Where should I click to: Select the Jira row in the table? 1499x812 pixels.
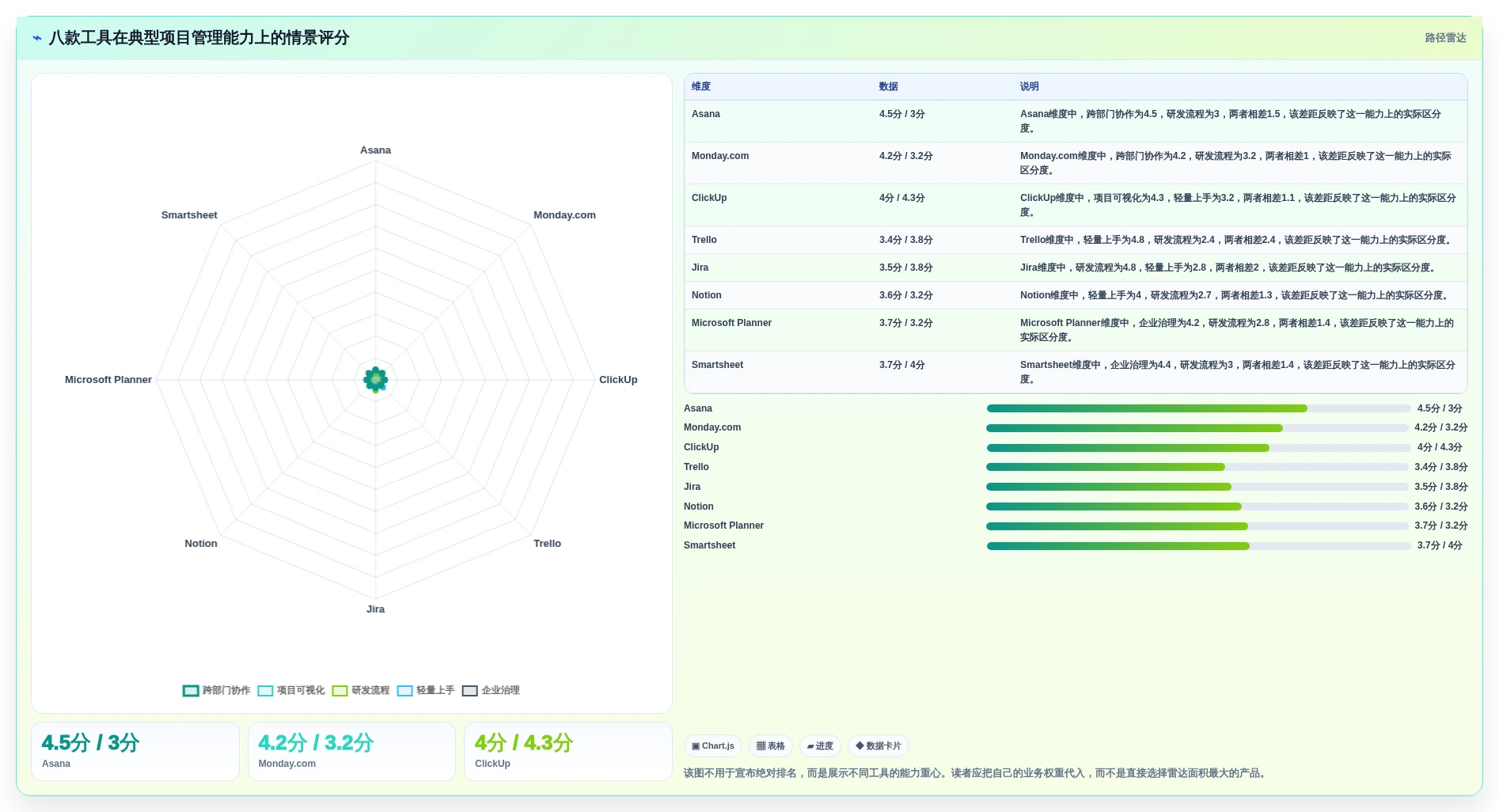tap(1076, 268)
